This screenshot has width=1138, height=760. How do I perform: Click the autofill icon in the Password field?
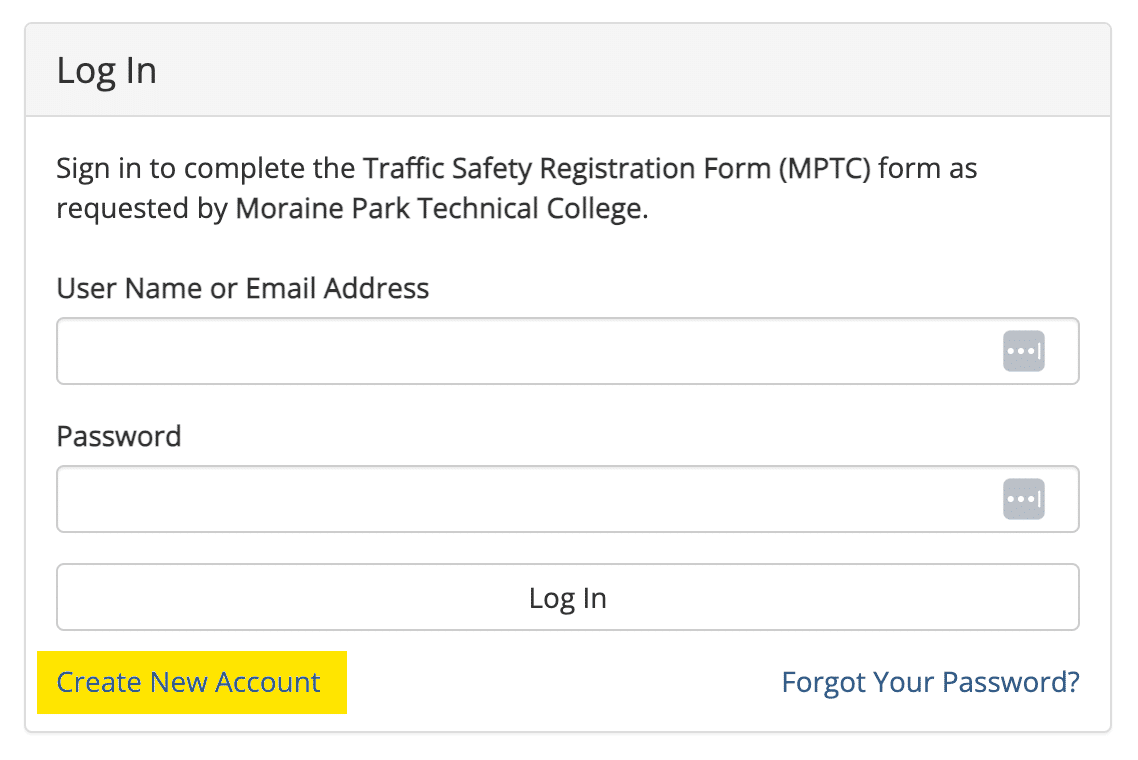tap(1023, 499)
